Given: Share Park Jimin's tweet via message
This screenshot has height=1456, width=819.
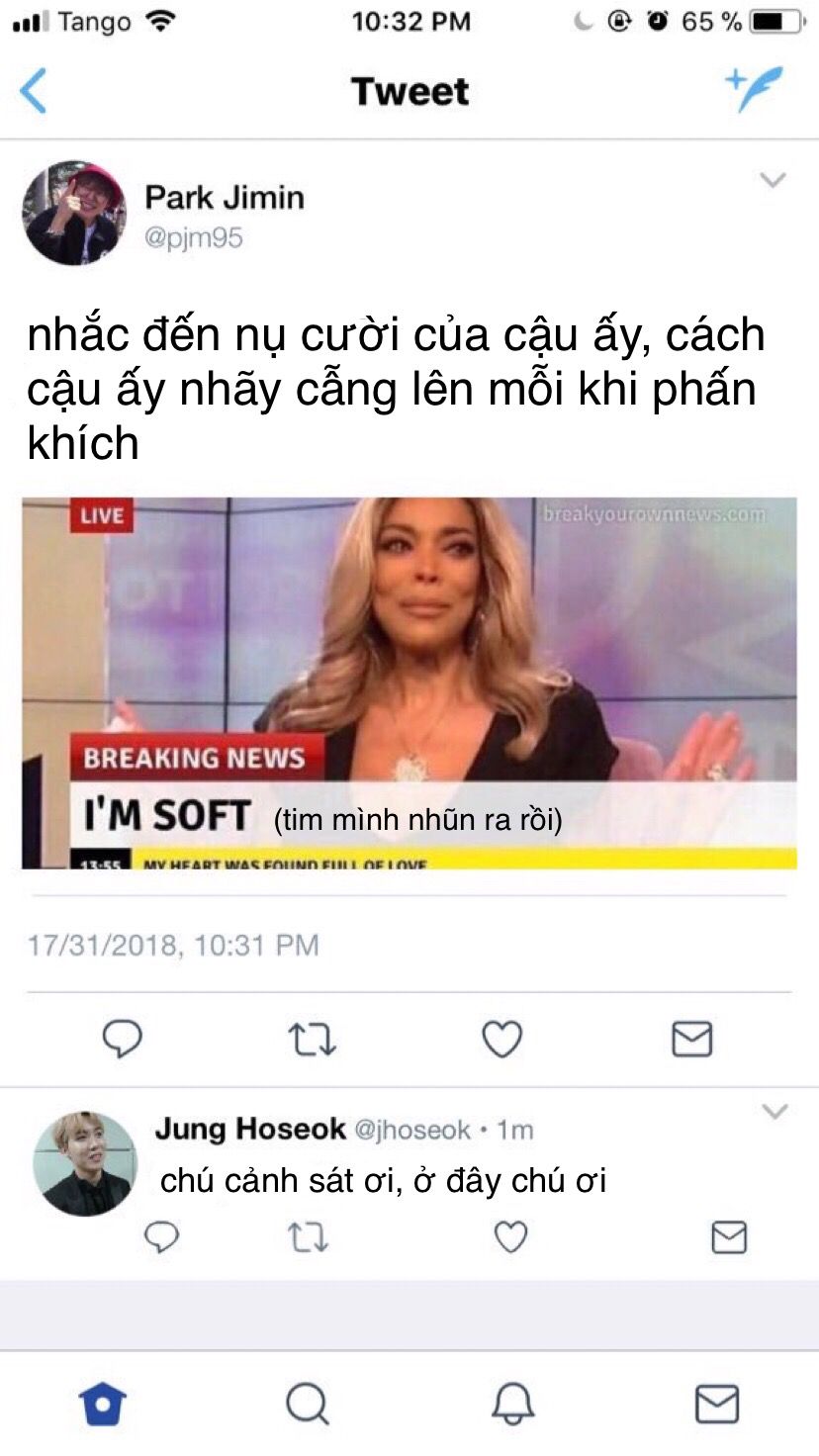Looking at the screenshot, I should 691,1040.
